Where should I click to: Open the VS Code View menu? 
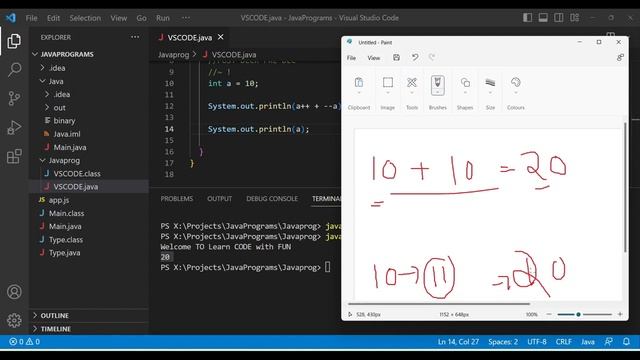click(118, 18)
